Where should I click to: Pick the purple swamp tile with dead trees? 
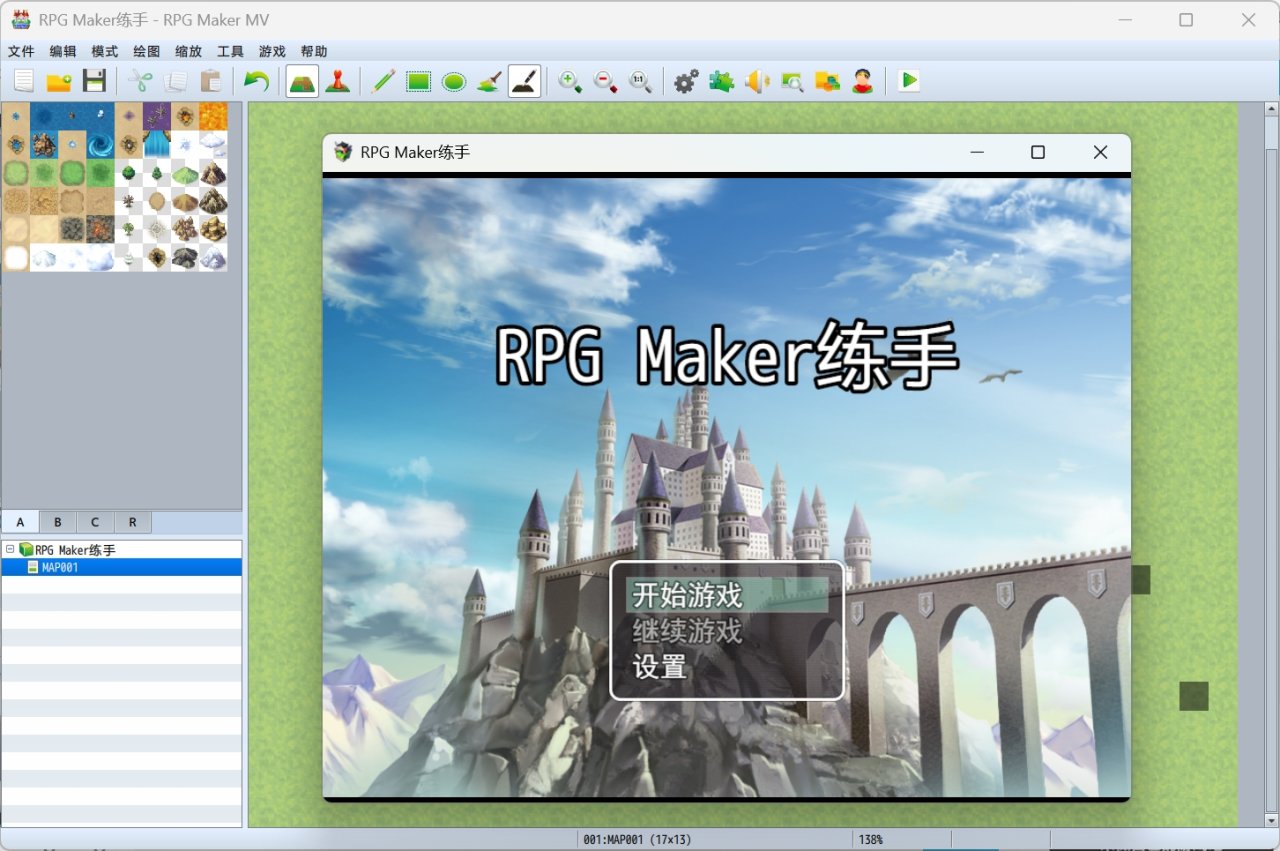click(x=157, y=116)
